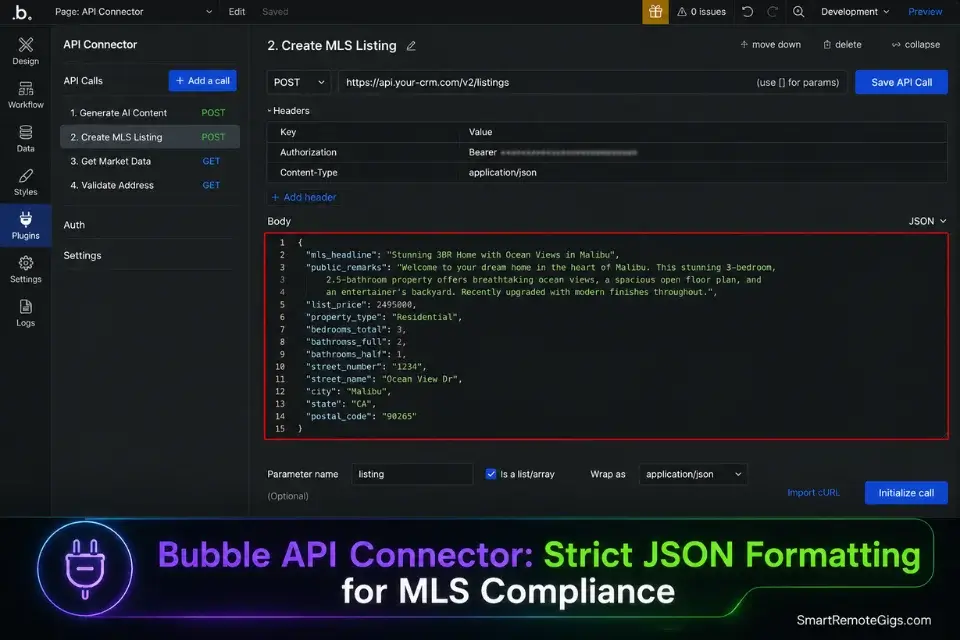960x640 pixels.
Task: Click the Authorization Bearer value field
Action: pyautogui.click(x=703, y=152)
